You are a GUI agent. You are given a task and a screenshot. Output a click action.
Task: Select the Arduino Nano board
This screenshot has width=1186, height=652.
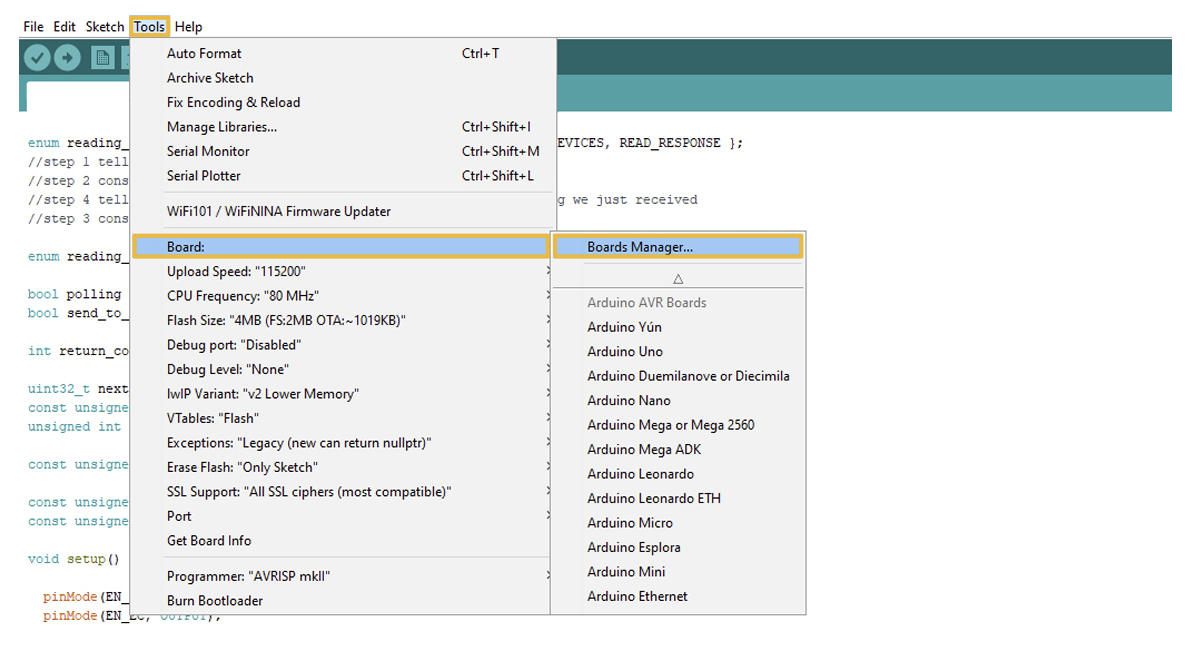click(x=678, y=401)
